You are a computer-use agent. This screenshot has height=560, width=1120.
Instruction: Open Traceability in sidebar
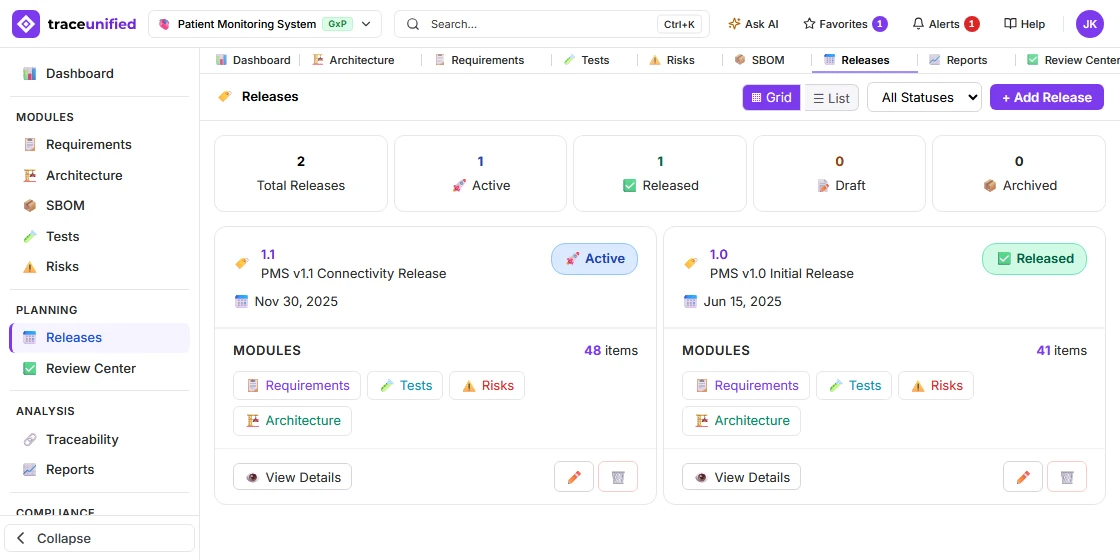tap(99, 439)
